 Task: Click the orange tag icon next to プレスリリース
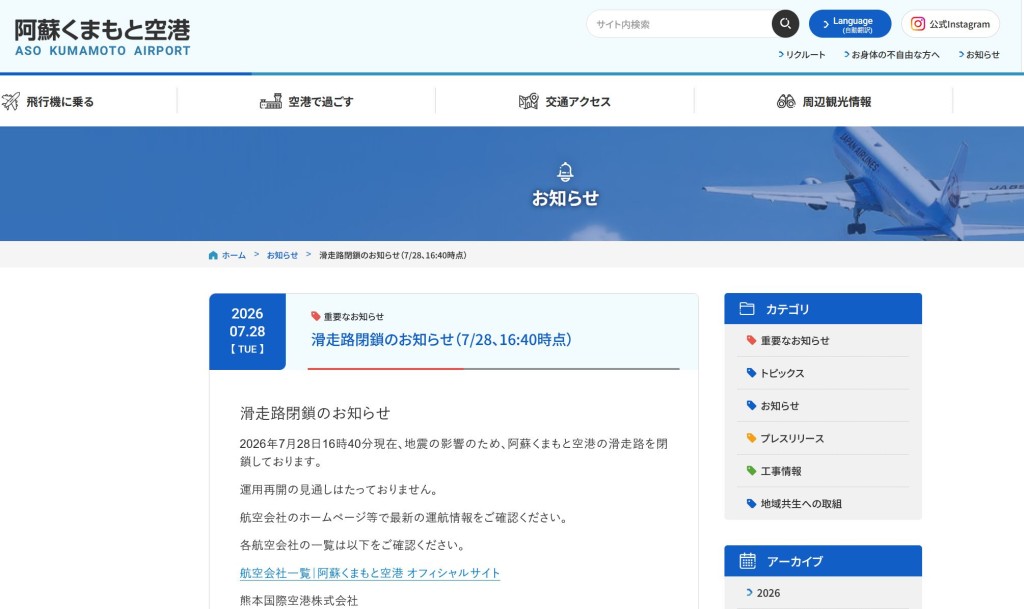coord(751,438)
